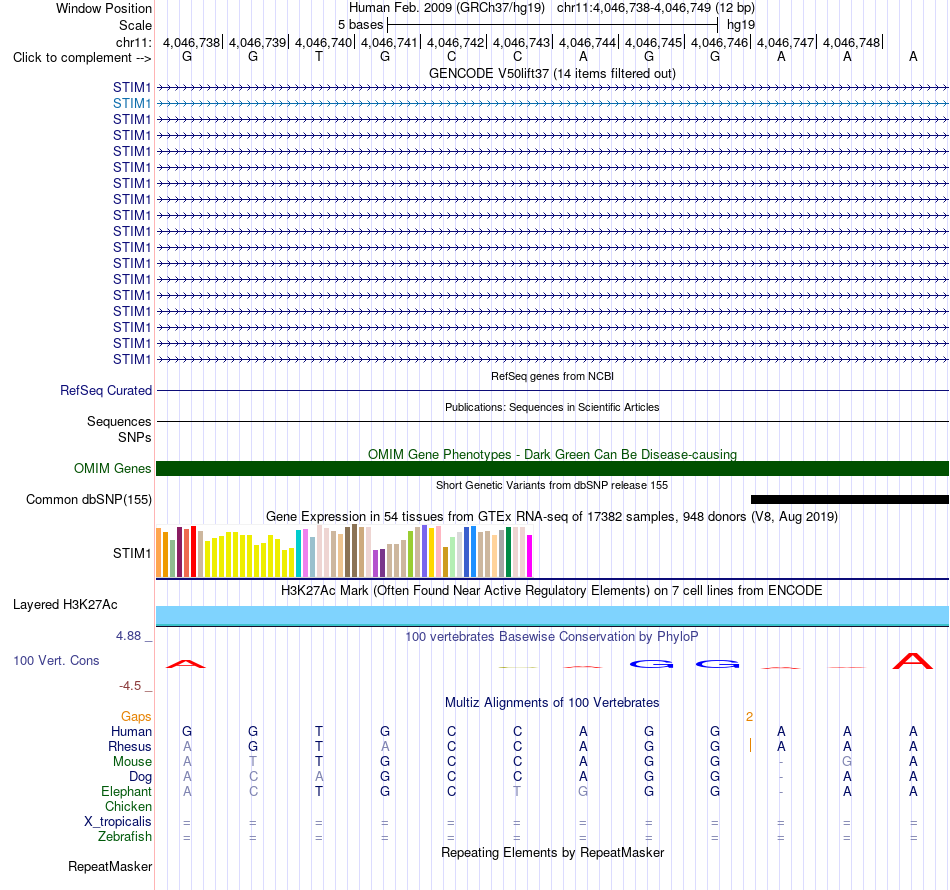The height and width of the screenshot is (890, 950).
Task: Select 'Repeating Elements by RepeatMasker' title
Action: tap(552, 853)
